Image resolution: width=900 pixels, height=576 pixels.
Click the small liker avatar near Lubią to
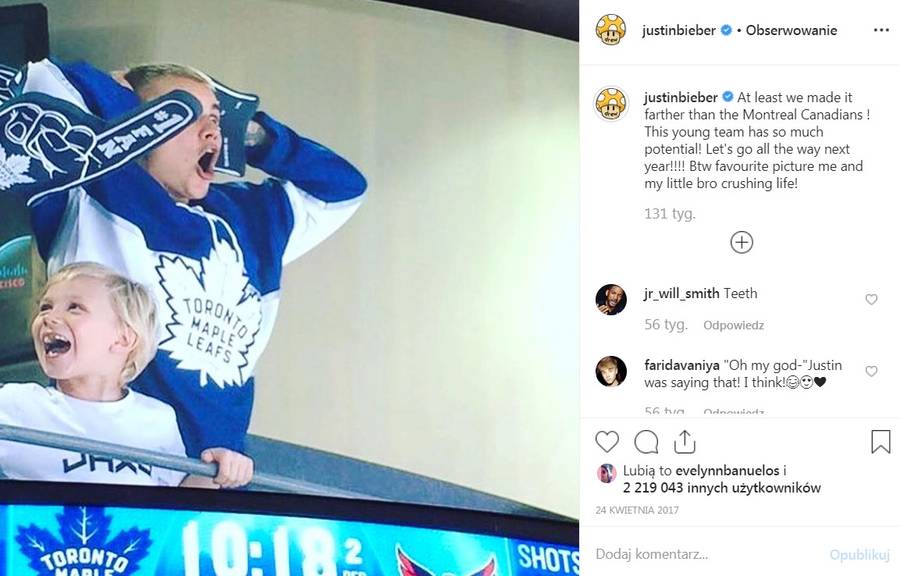coord(605,472)
